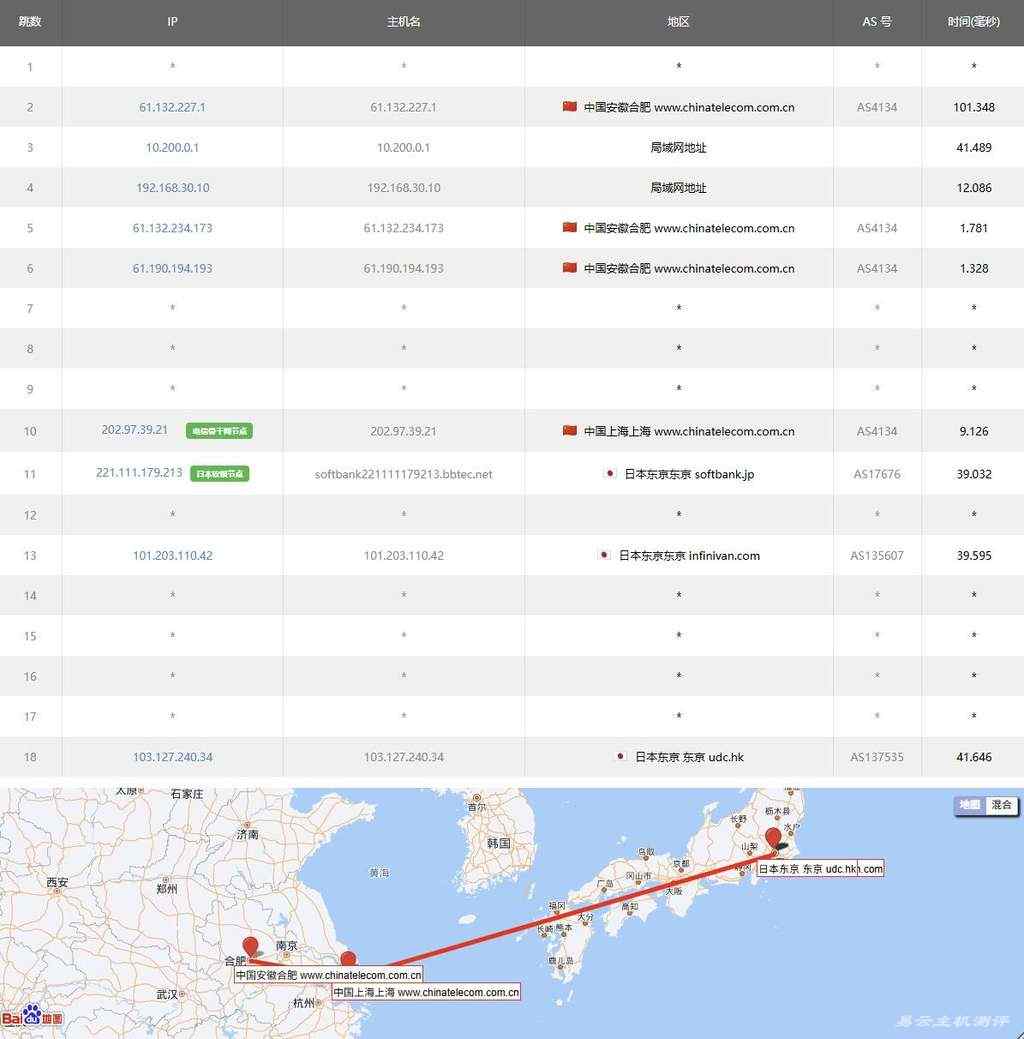Click the 地区 column header
Image resolution: width=1024 pixels, height=1039 pixels.
678,22
